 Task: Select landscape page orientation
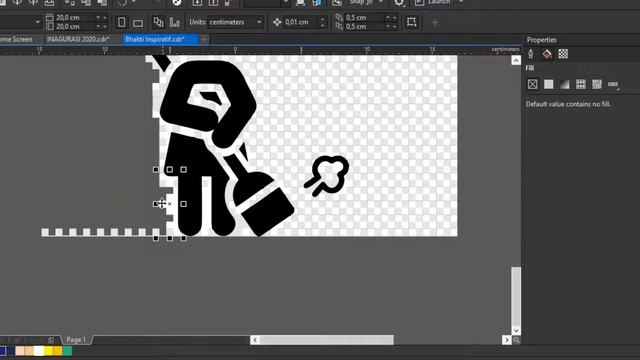click(x=138, y=22)
